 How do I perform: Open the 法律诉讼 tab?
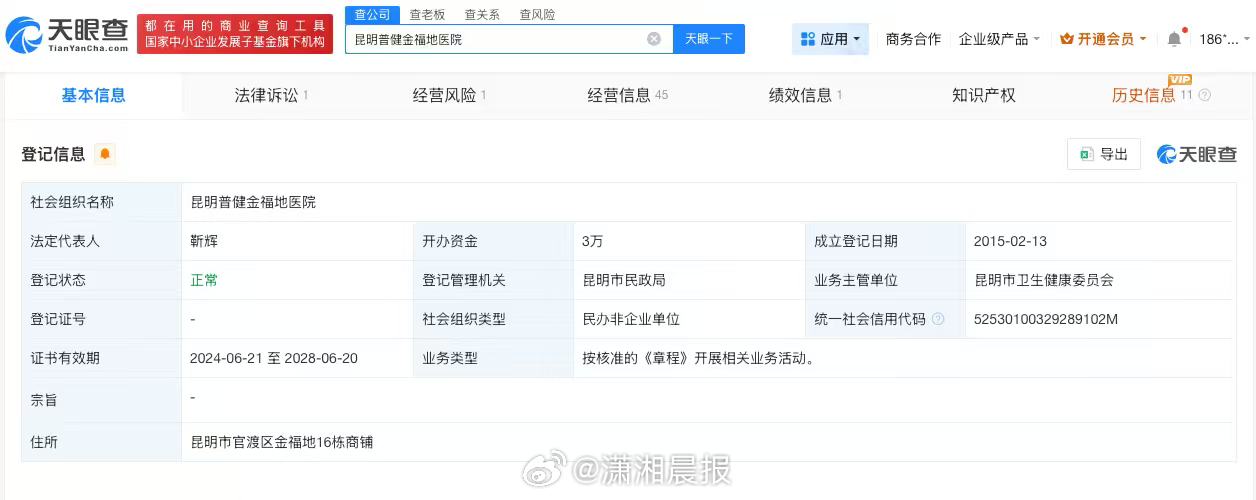(271, 95)
